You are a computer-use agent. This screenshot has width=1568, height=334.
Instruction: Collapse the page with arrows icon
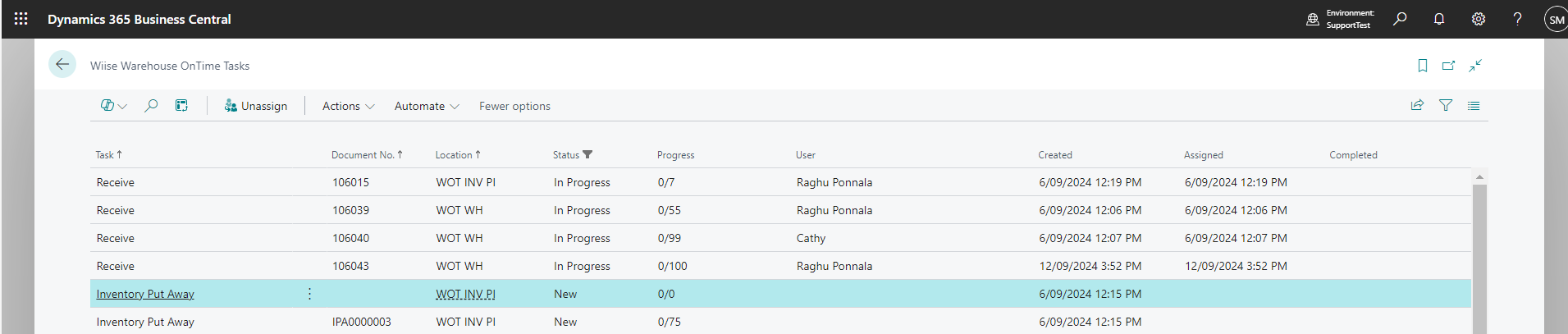coord(1475,66)
